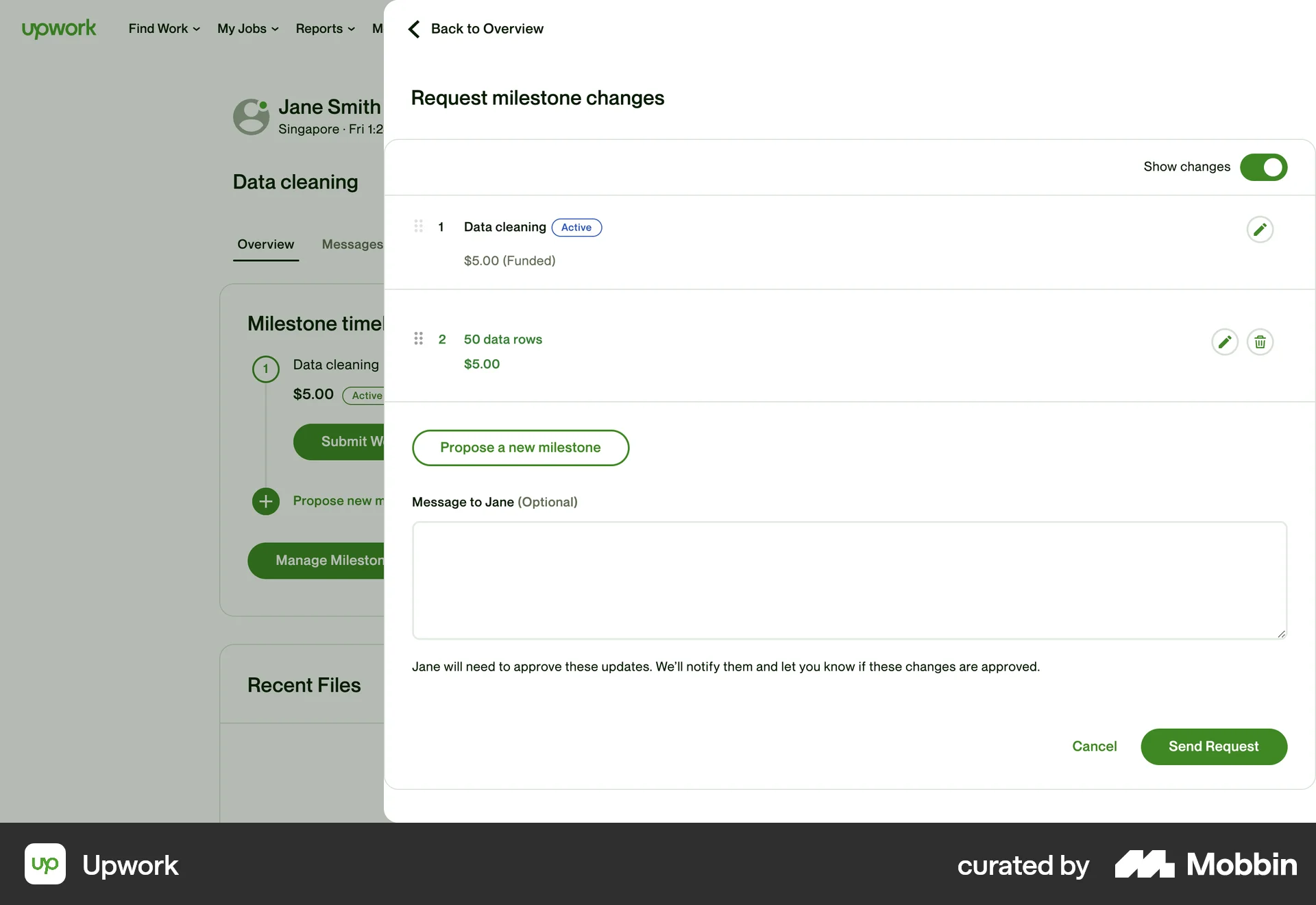Select the Overview tab
Image resolution: width=1316 pixels, height=905 pixels.
266,244
